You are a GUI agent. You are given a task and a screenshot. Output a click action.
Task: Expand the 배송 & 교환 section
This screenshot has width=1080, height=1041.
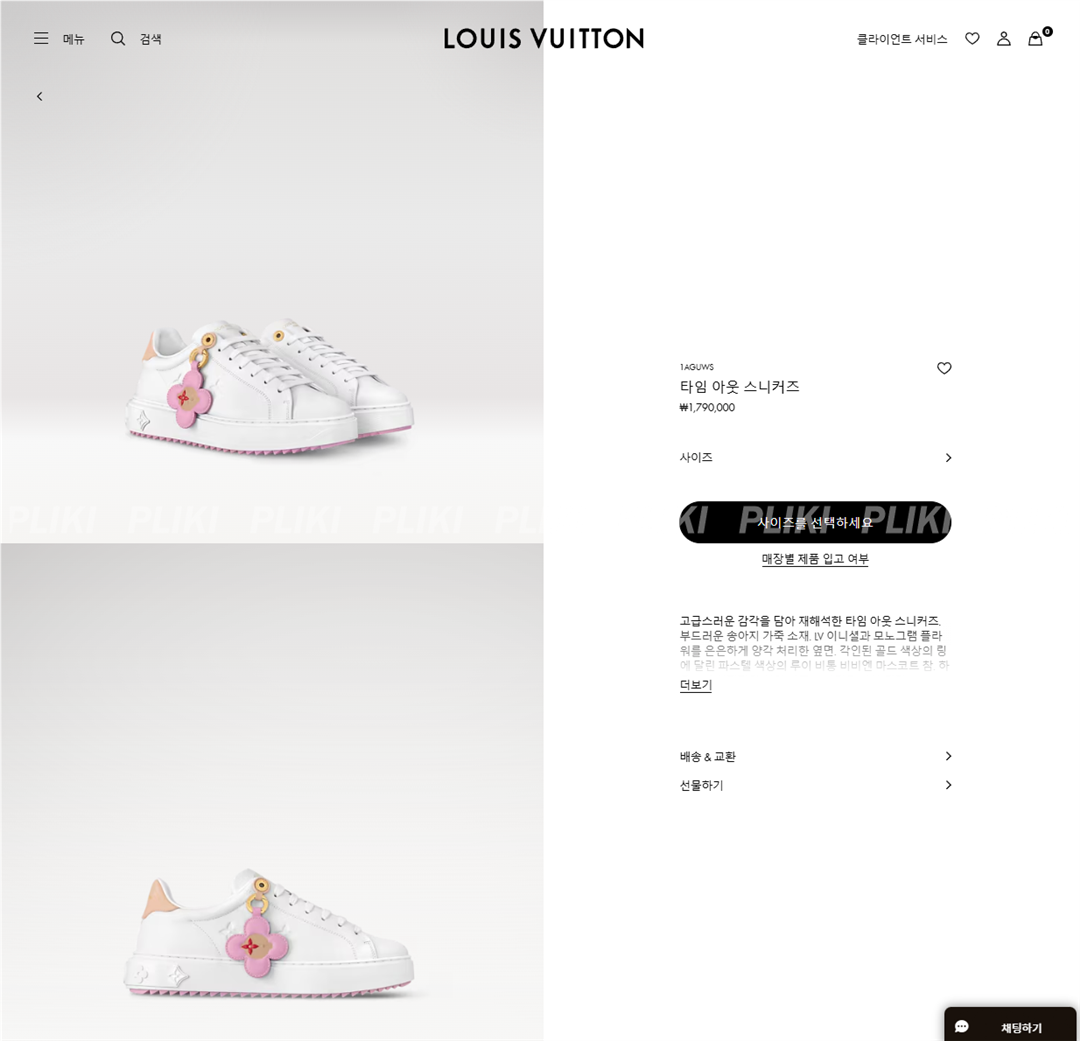pyautogui.click(x=815, y=756)
